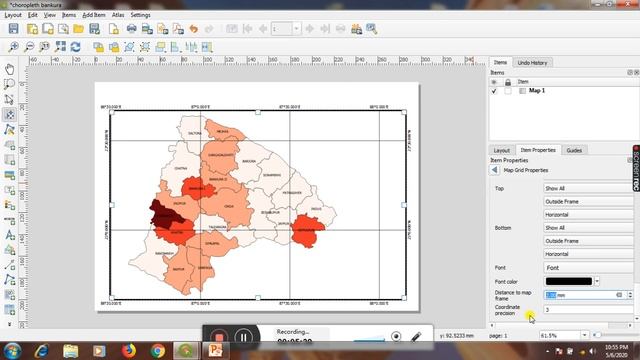Switch to the Layout properties tab
640x360 pixels.
(502, 150)
